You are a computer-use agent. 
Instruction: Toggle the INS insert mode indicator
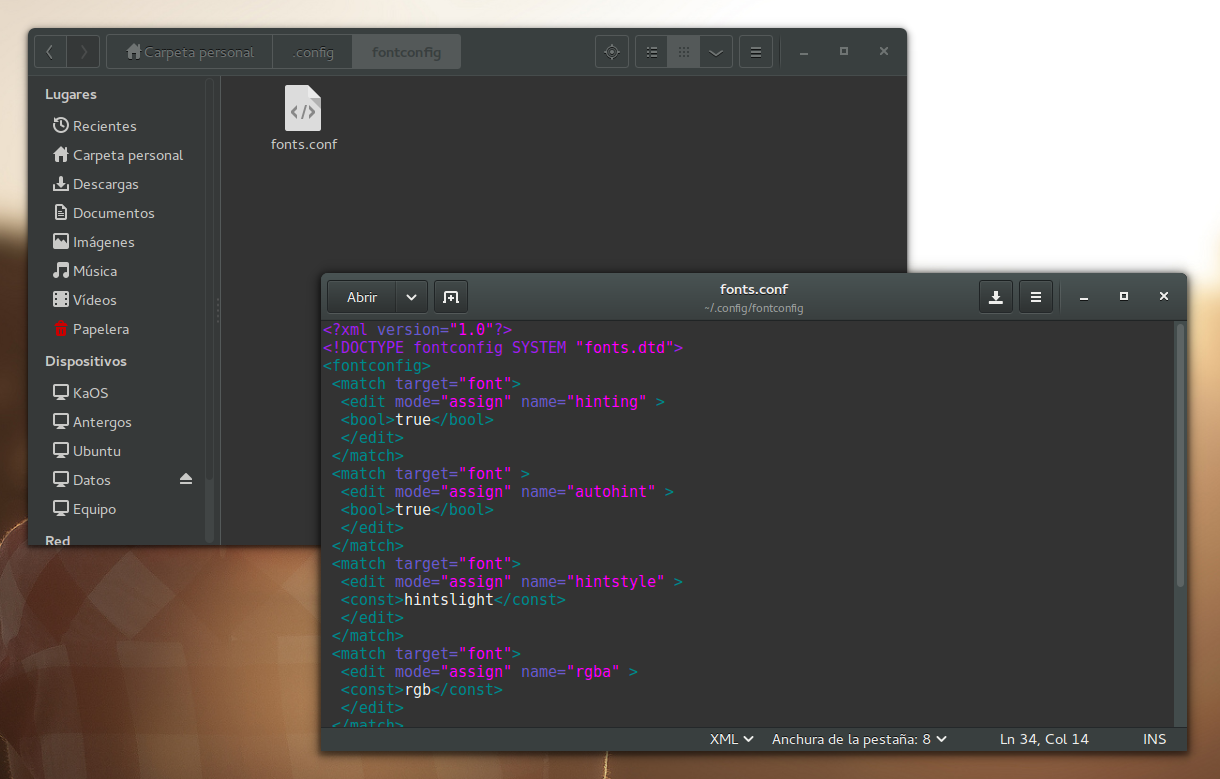pyautogui.click(x=1154, y=739)
